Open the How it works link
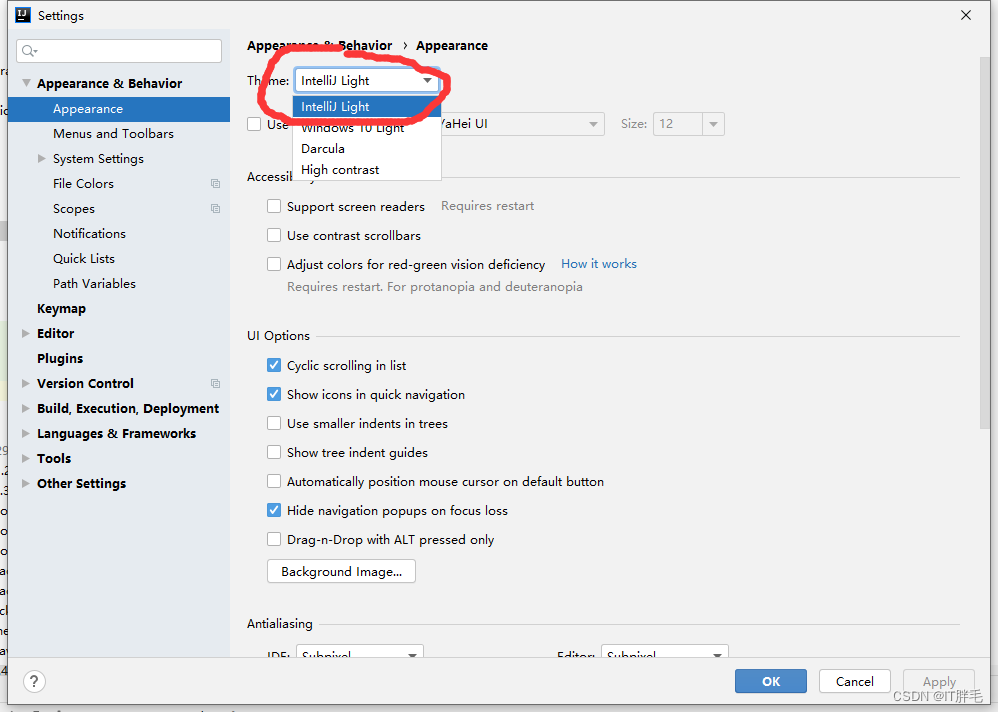This screenshot has height=712, width=998. pos(599,264)
